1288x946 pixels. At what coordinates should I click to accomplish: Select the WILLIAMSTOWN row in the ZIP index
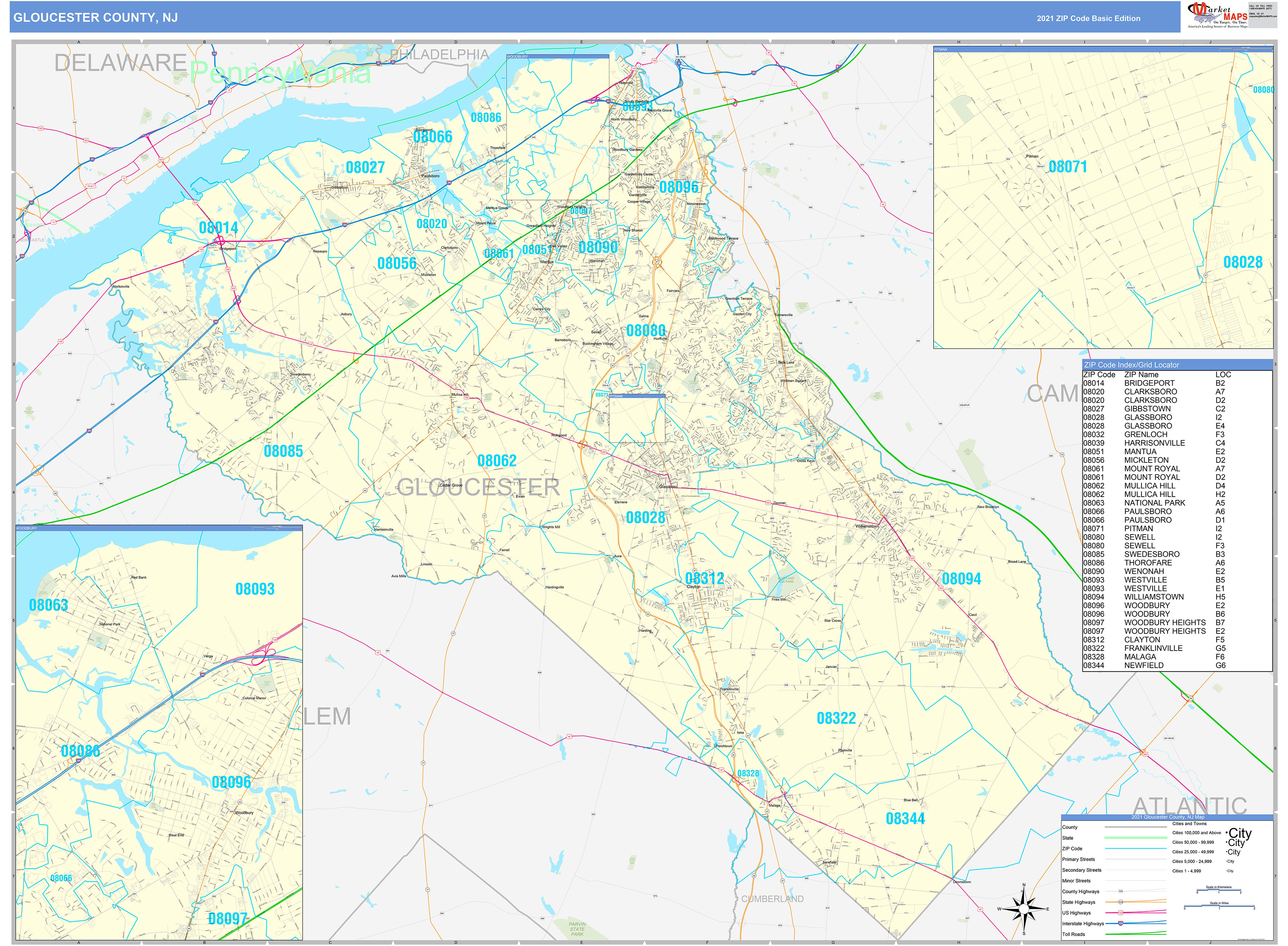coord(1153,597)
